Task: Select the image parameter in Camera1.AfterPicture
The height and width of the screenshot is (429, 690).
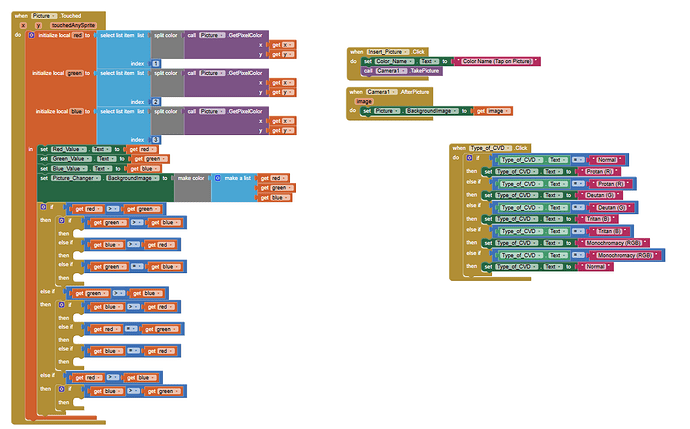Action: coord(364,101)
